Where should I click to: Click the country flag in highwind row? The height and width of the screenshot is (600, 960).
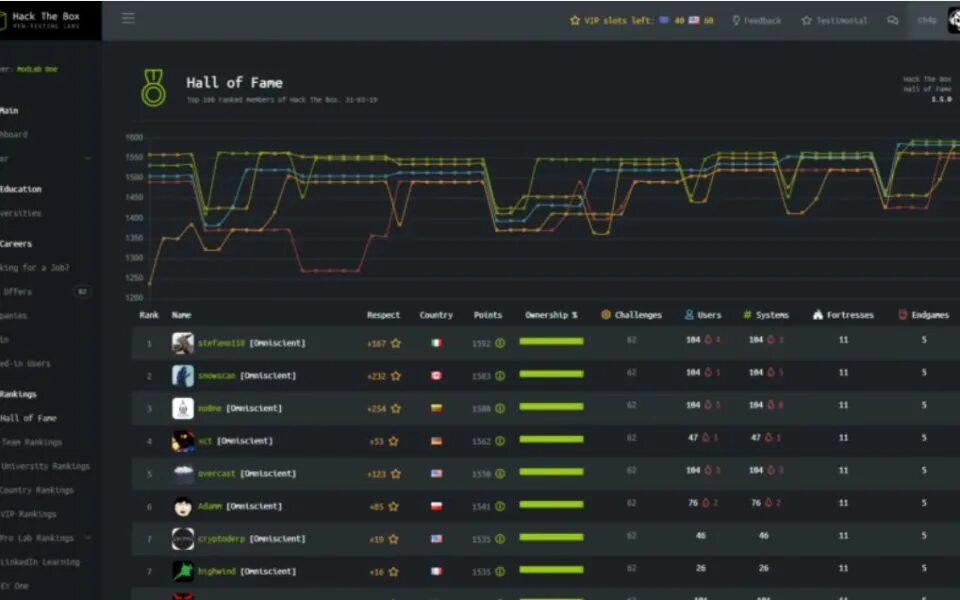pyautogui.click(x=437, y=571)
